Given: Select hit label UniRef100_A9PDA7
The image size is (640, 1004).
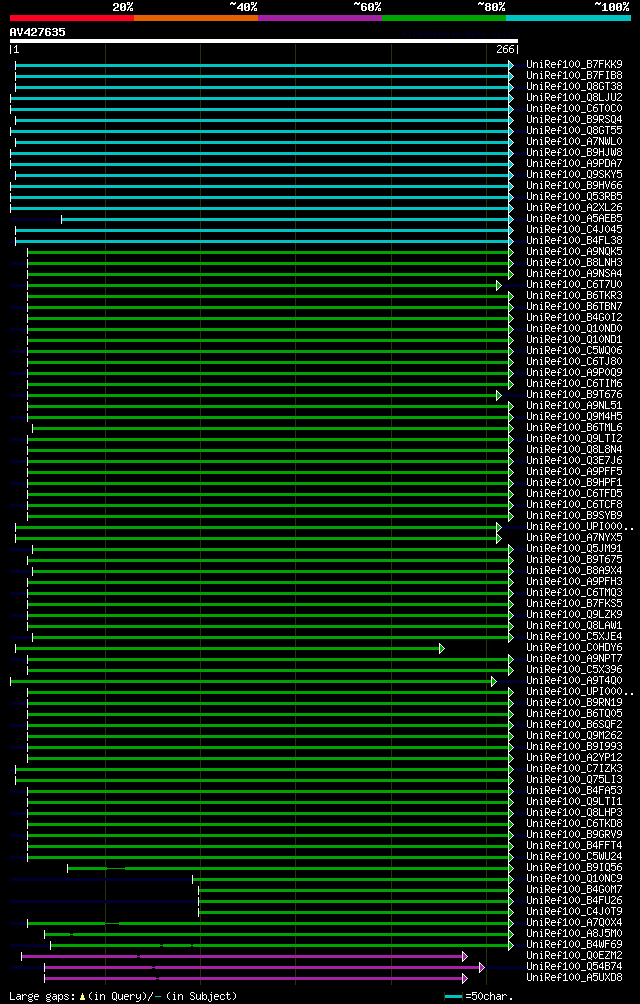Looking at the screenshot, I should [574, 163].
